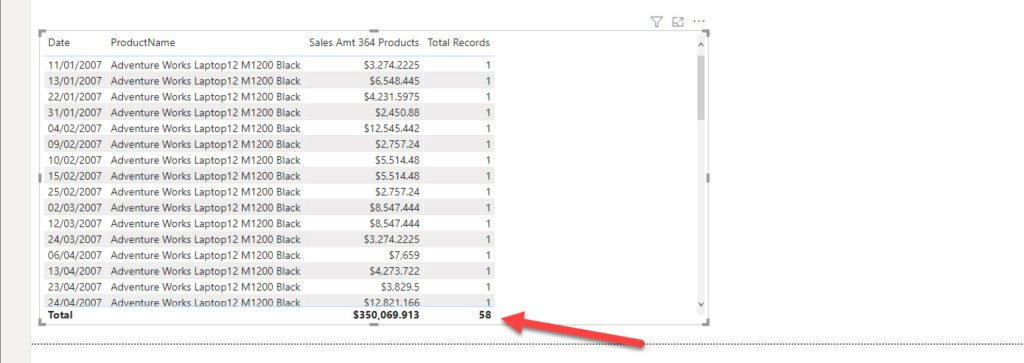
Task: Click sales amount $6,548.445
Action: pos(394,81)
